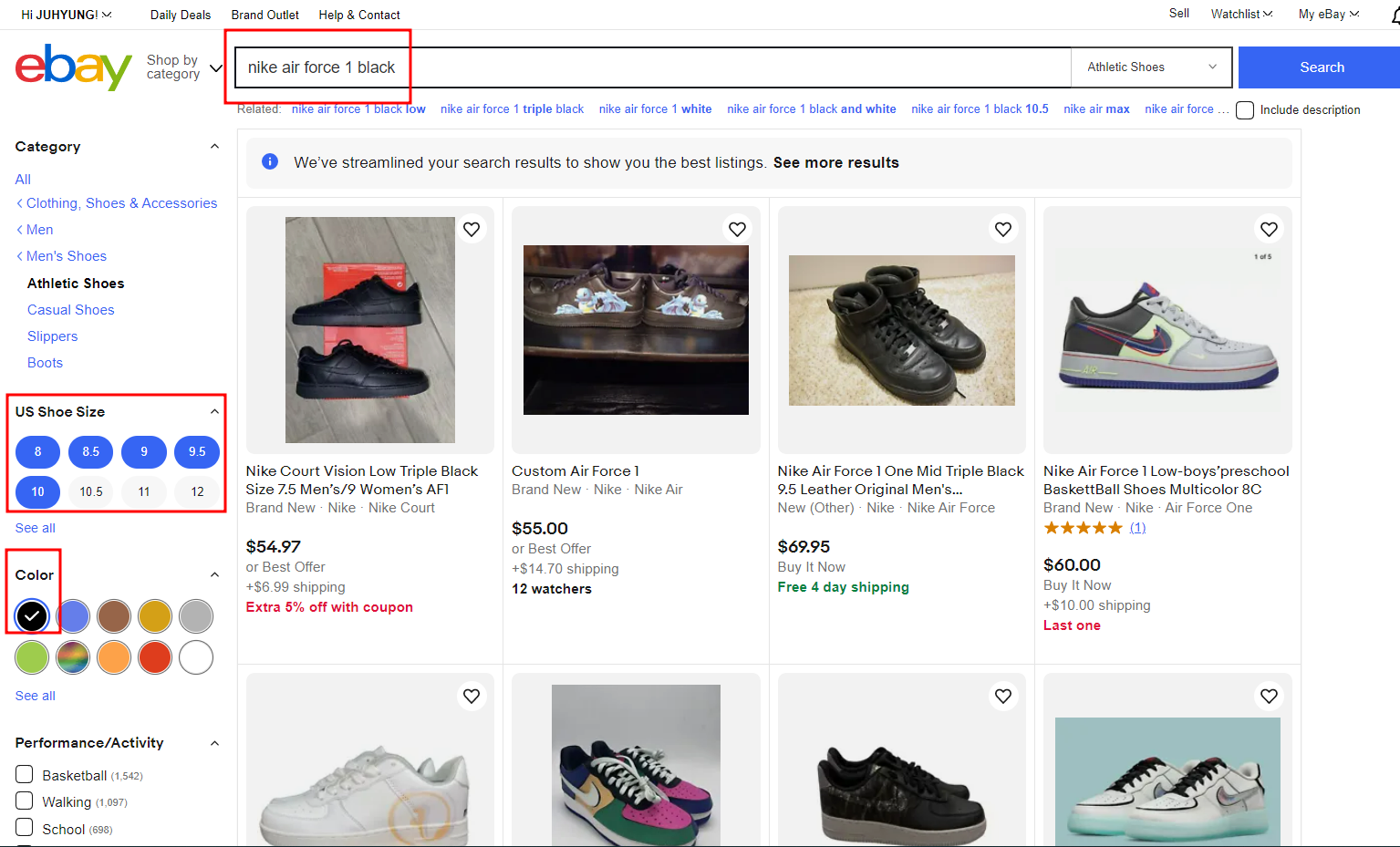
Task: Add Air Force 1 Low boys' preschool to watchlist
Action: [x=1269, y=230]
